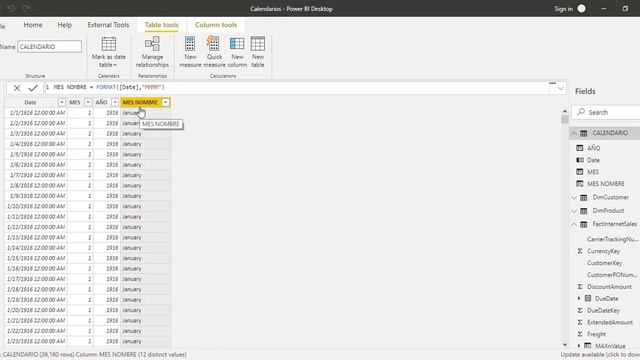Click the Update available notice

coord(600,355)
